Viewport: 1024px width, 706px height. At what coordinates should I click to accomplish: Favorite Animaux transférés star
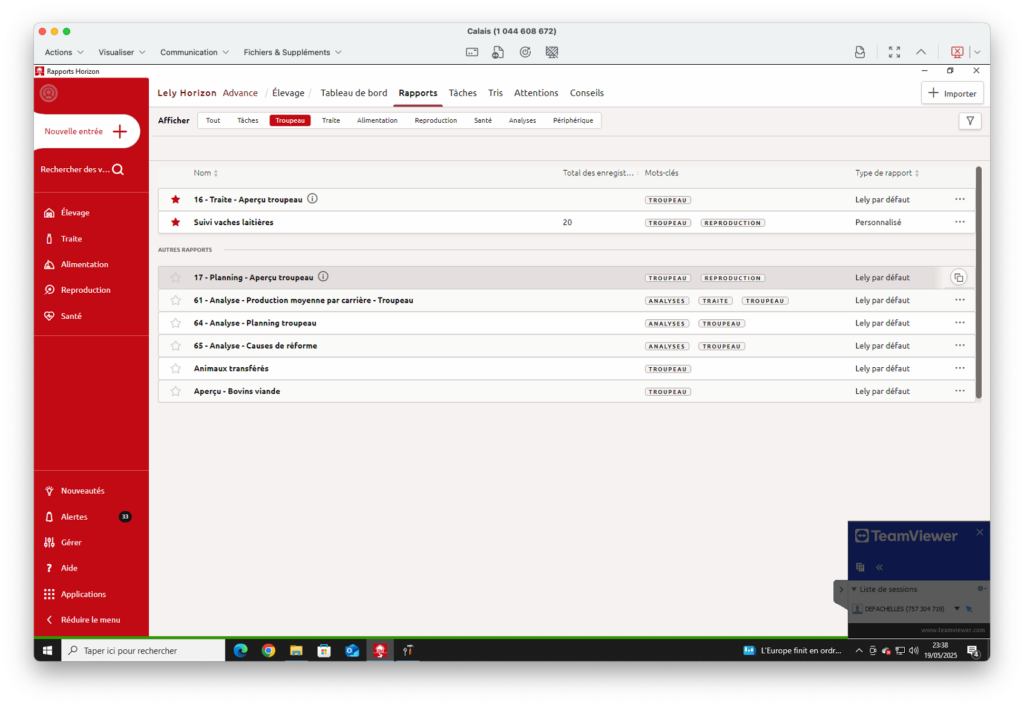click(176, 369)
